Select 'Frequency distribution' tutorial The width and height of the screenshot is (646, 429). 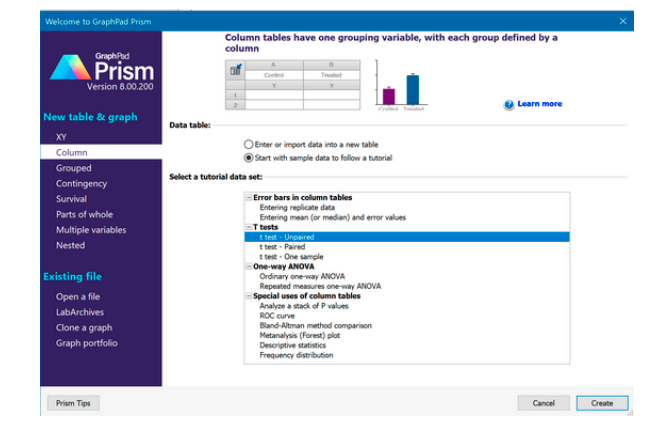tap(296, 355)
